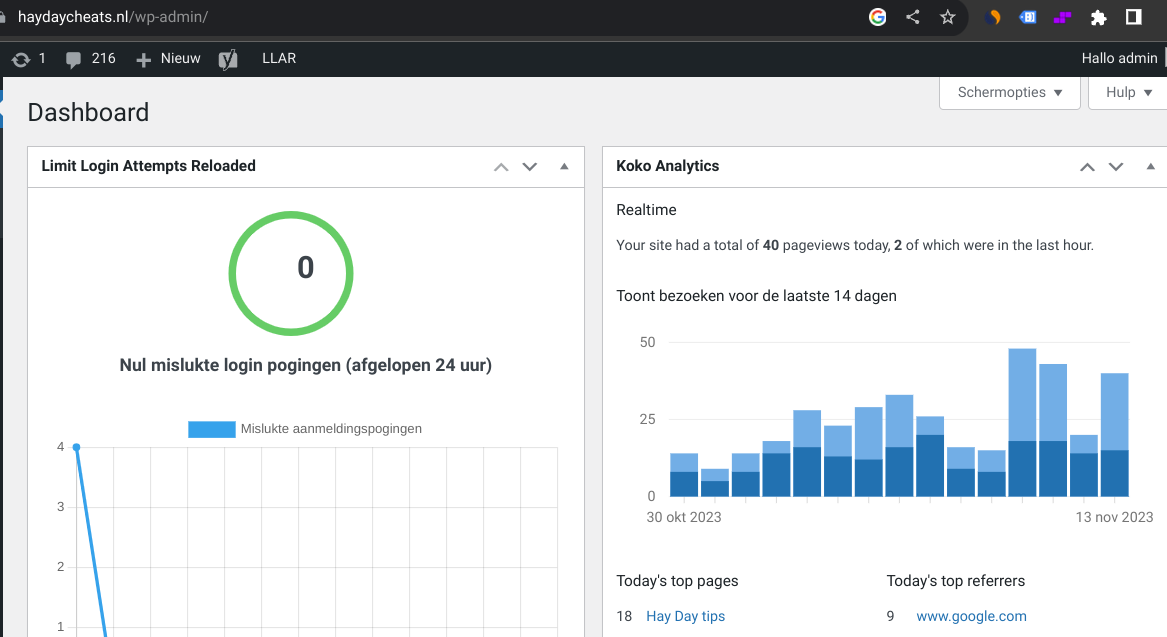This screenshot has height=637, width=1167.
Task: Toggle Mislukte aanmeldingspogingen legend swatch
Action: [211, 429]
